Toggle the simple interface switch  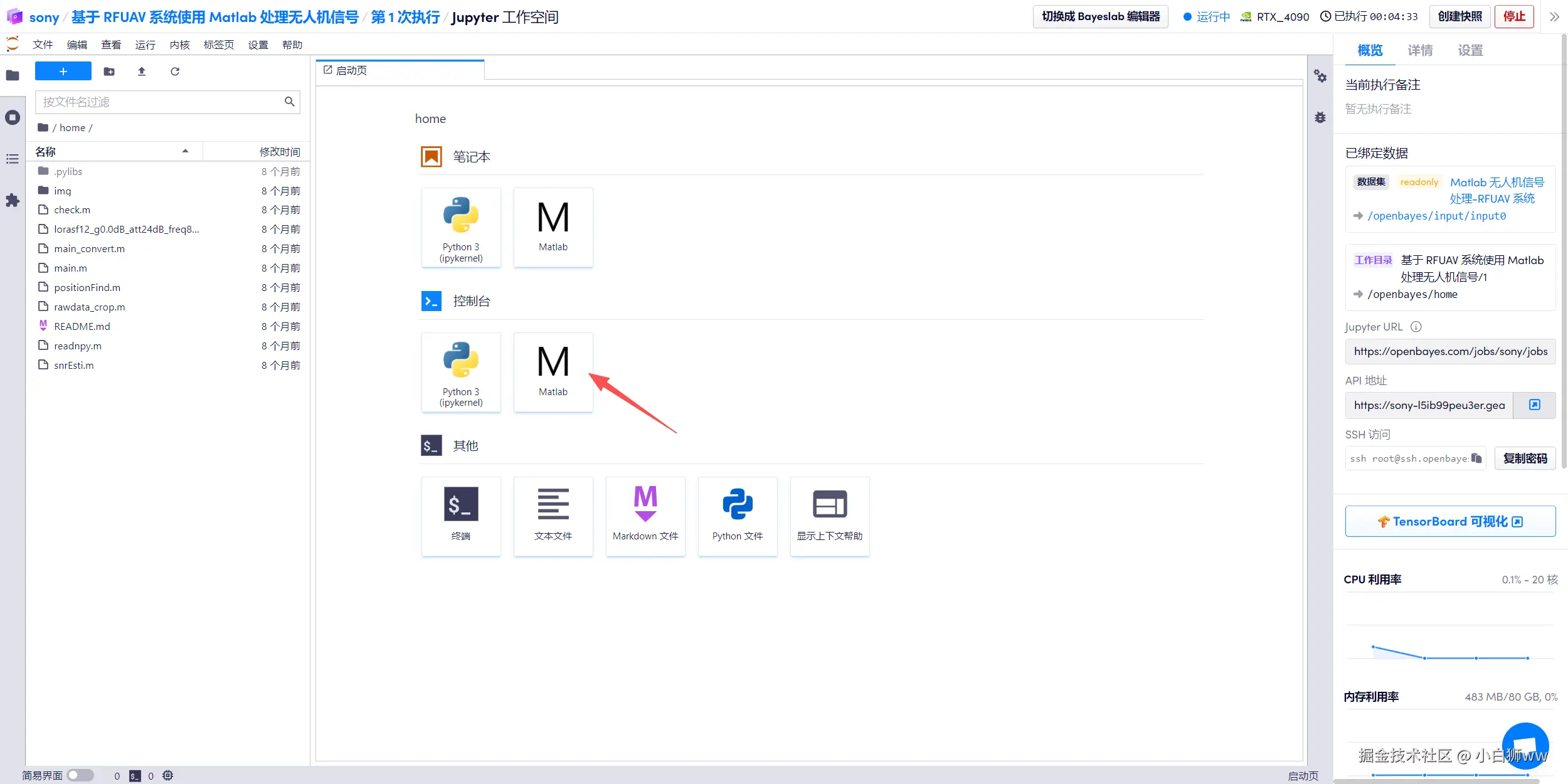[80, 775]
